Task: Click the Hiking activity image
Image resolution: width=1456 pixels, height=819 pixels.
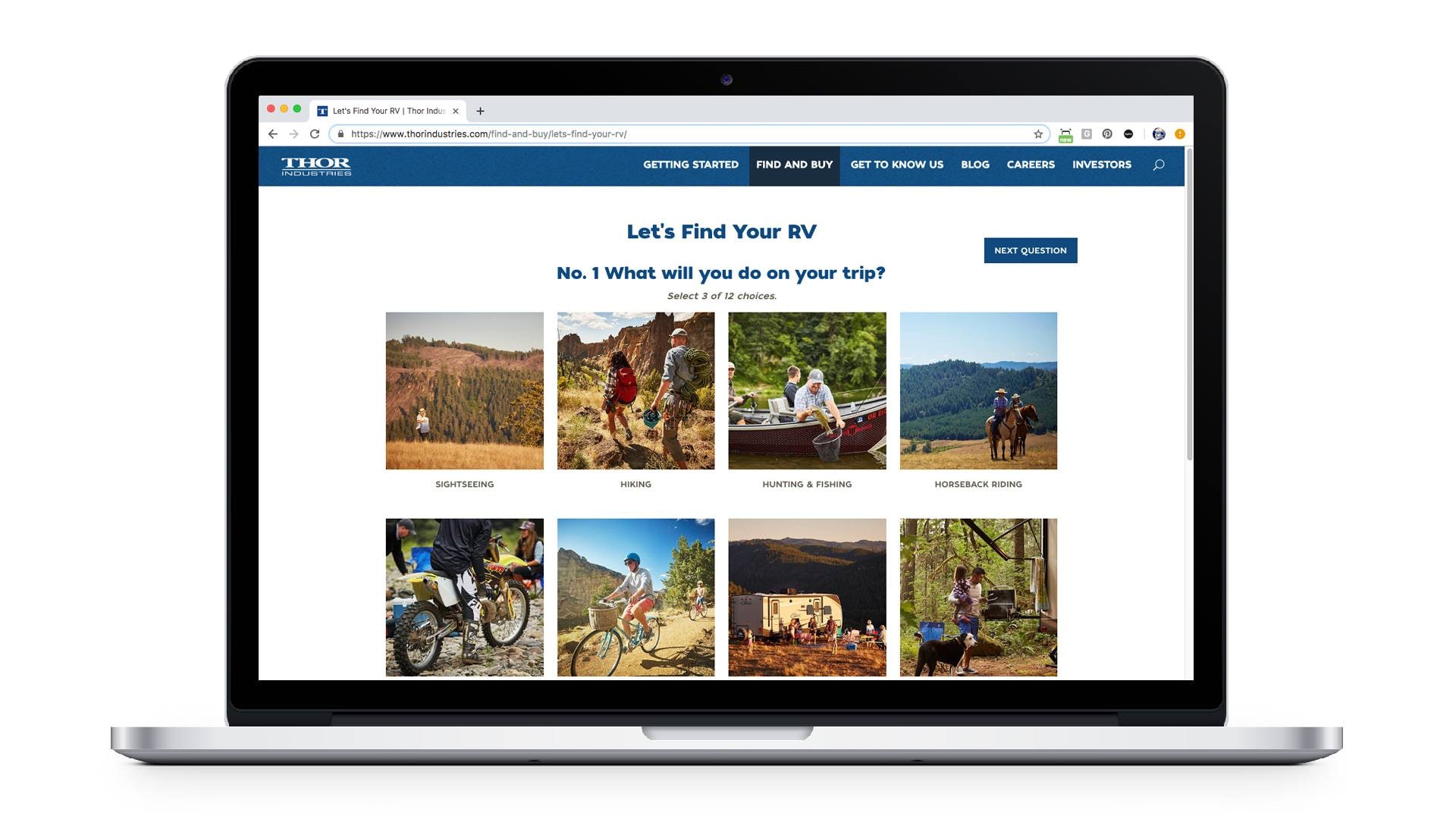Action: point(635,390)
